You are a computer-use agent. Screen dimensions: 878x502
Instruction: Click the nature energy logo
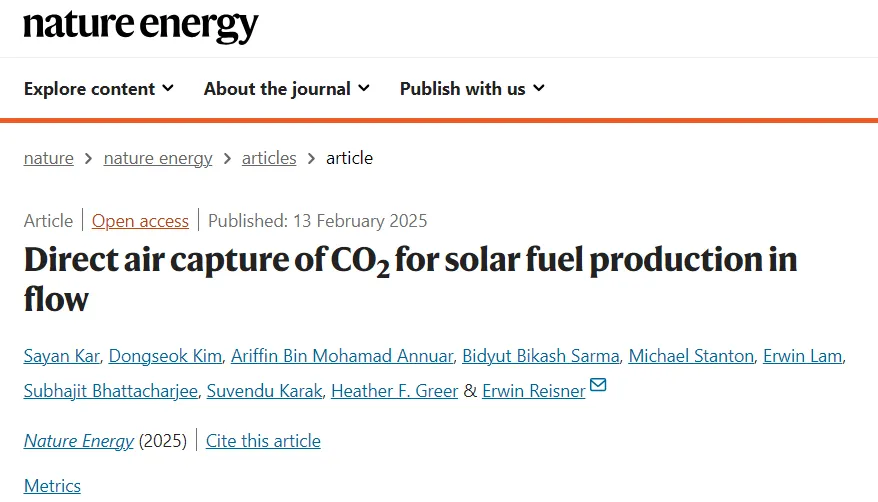(x=141, y=25)
